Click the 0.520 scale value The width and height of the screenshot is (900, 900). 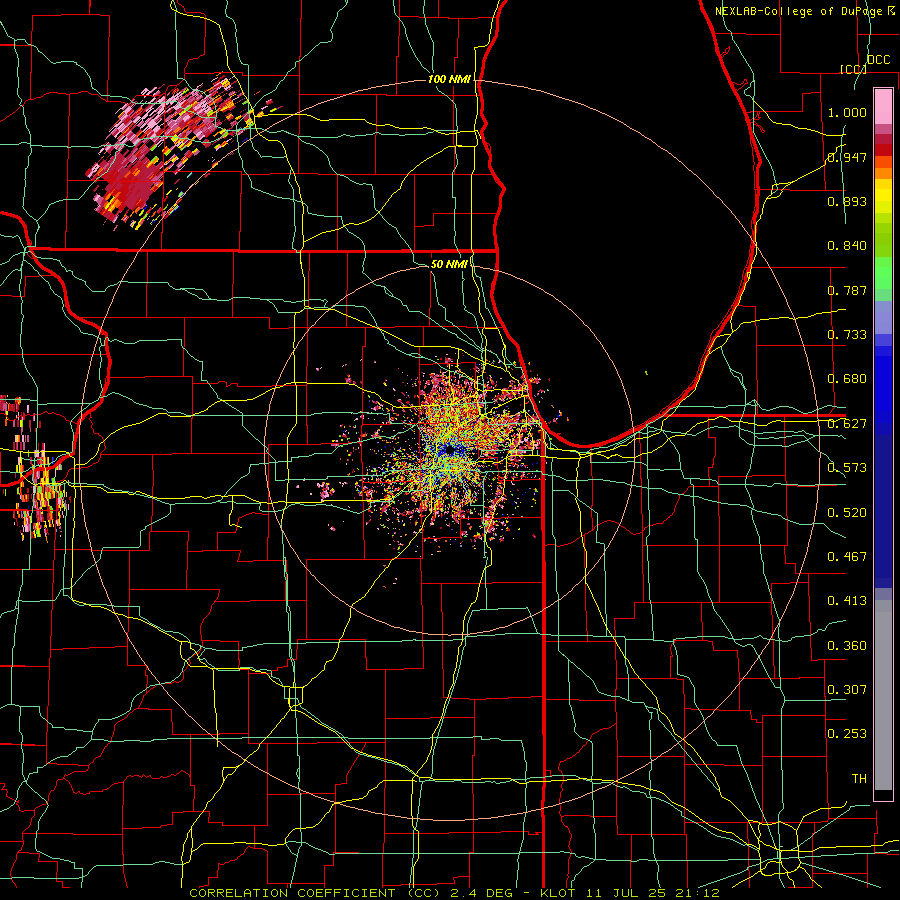847,512
